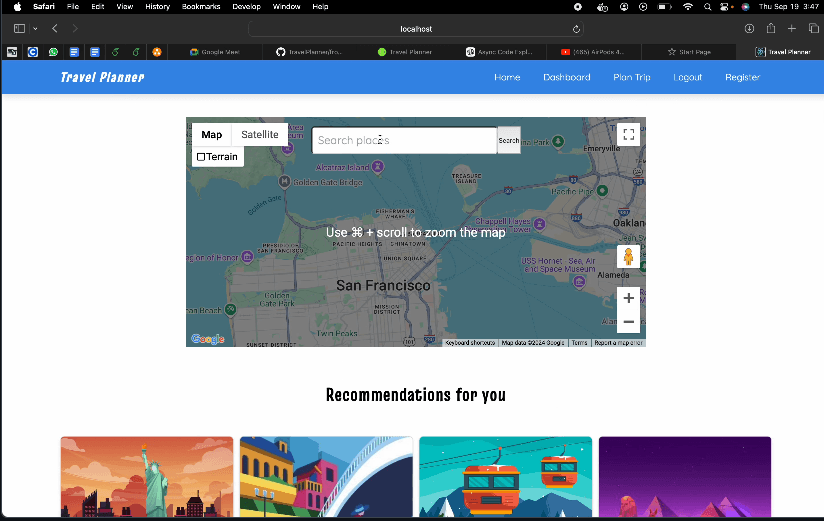Open the map Terms link
Viewport: 824px width, 521px height.
click(x=579, y=343)
